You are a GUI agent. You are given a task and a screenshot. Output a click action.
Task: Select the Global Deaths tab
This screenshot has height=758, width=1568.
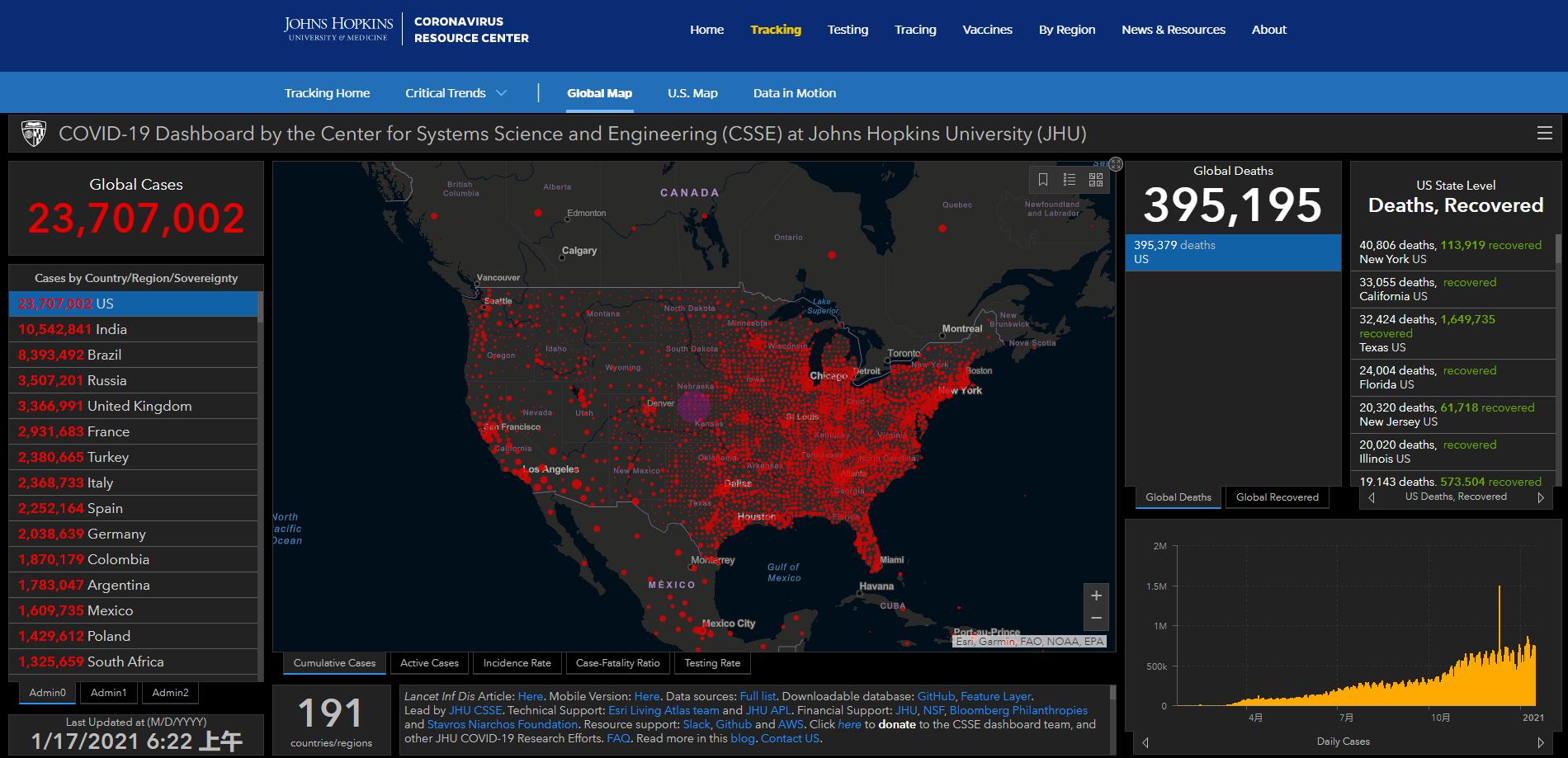tap(1178, 497)
